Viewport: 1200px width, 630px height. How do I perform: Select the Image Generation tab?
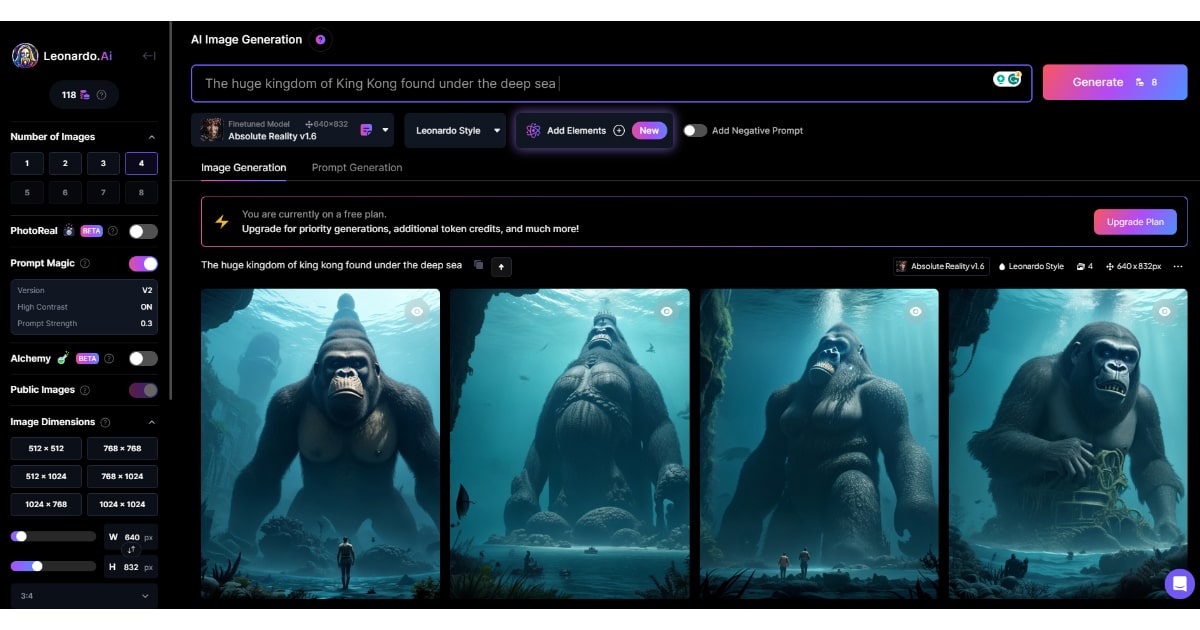pos(243,168)
